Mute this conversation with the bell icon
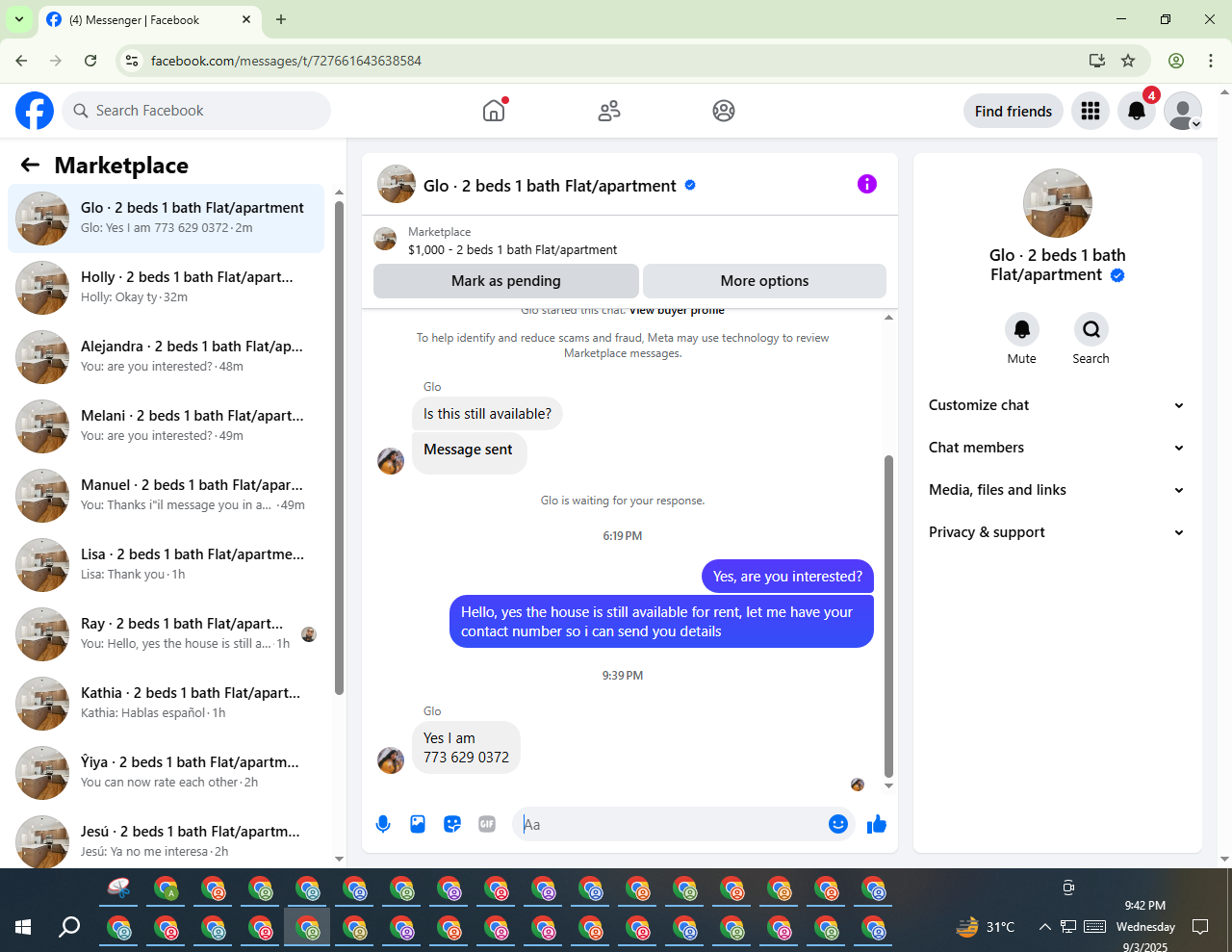Image resolution: width=1232 pixels, height=952 pixels. tap(1022, 329)
